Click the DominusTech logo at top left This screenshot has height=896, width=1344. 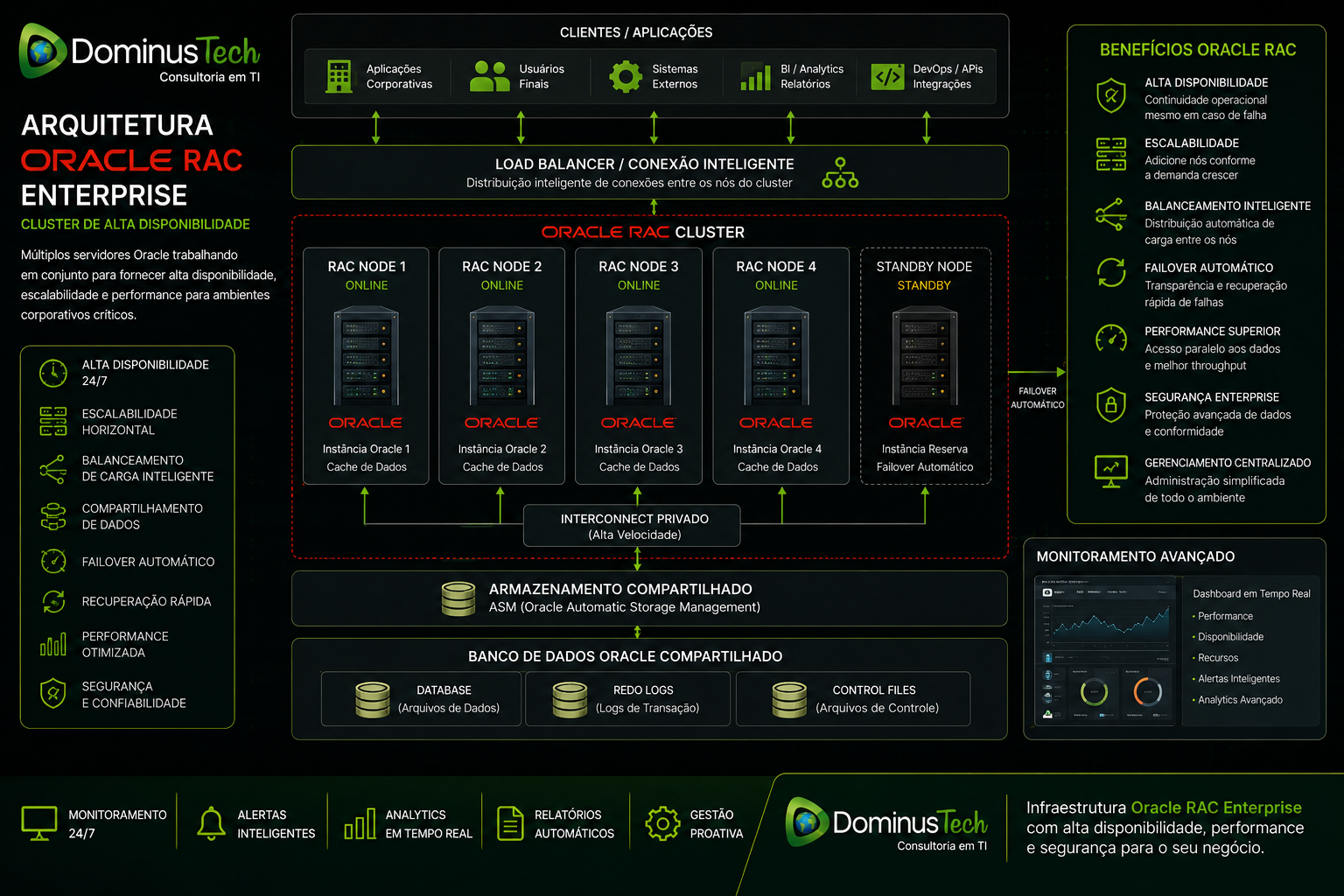[140, 53]
